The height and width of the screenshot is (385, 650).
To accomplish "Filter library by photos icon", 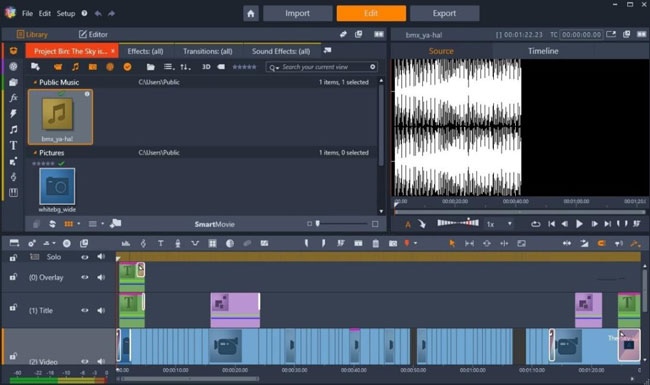I will (92, 67).
